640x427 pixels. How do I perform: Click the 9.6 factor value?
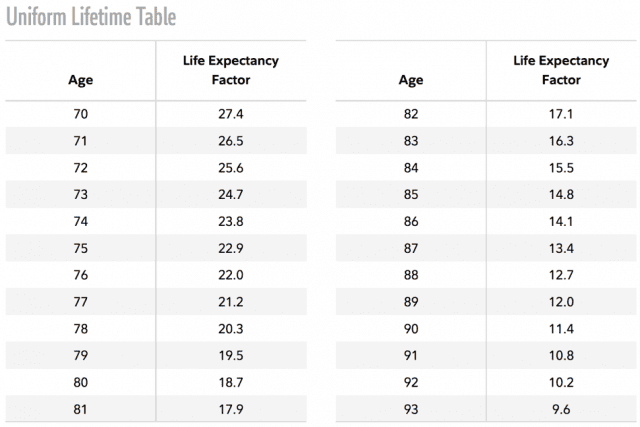(x=562, y=408)
